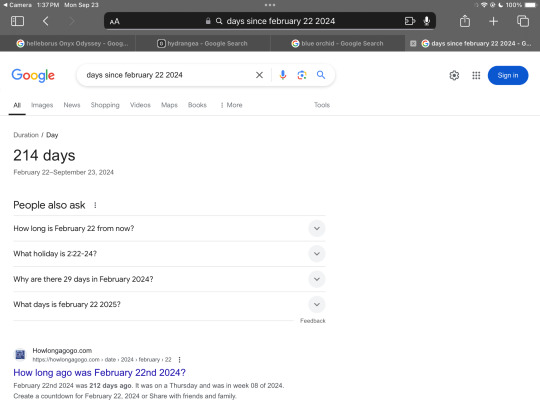540x405 pixels.
Task: Expand How long is February 22 from now
Action: point(169,228)
